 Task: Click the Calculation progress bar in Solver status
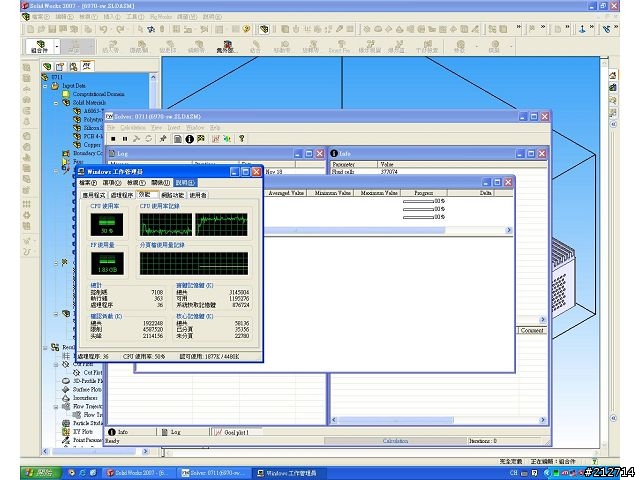395,441
